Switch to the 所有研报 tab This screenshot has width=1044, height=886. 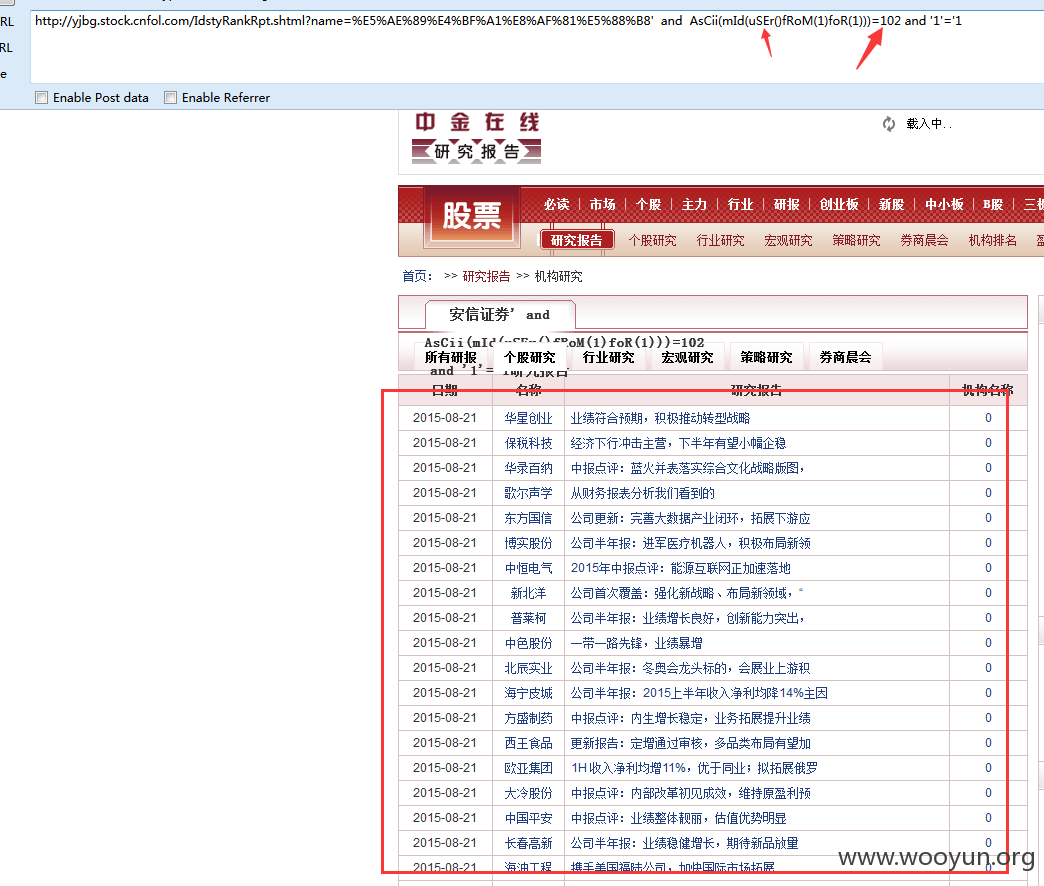tap(451, 357)
